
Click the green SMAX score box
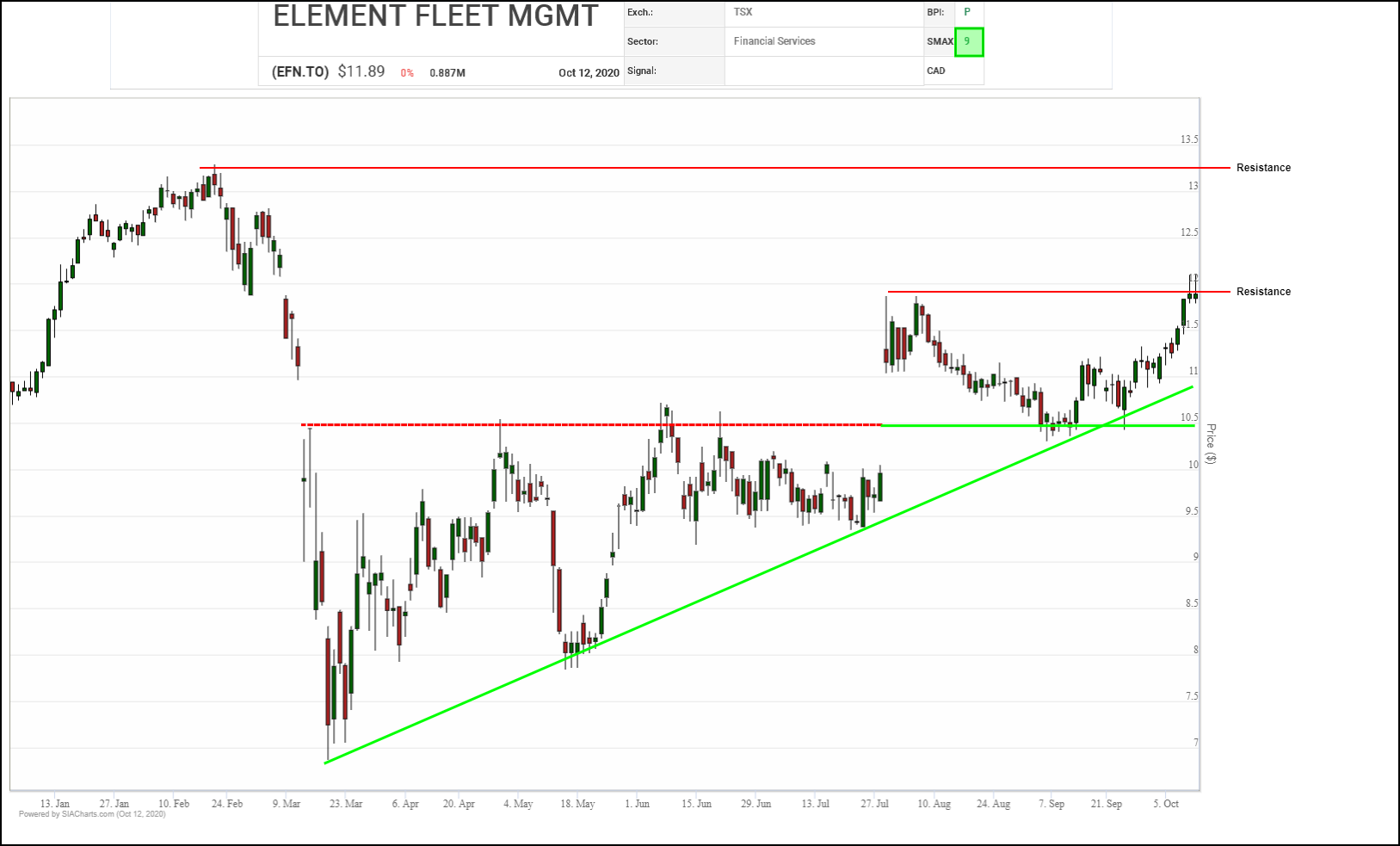point(968,41)
